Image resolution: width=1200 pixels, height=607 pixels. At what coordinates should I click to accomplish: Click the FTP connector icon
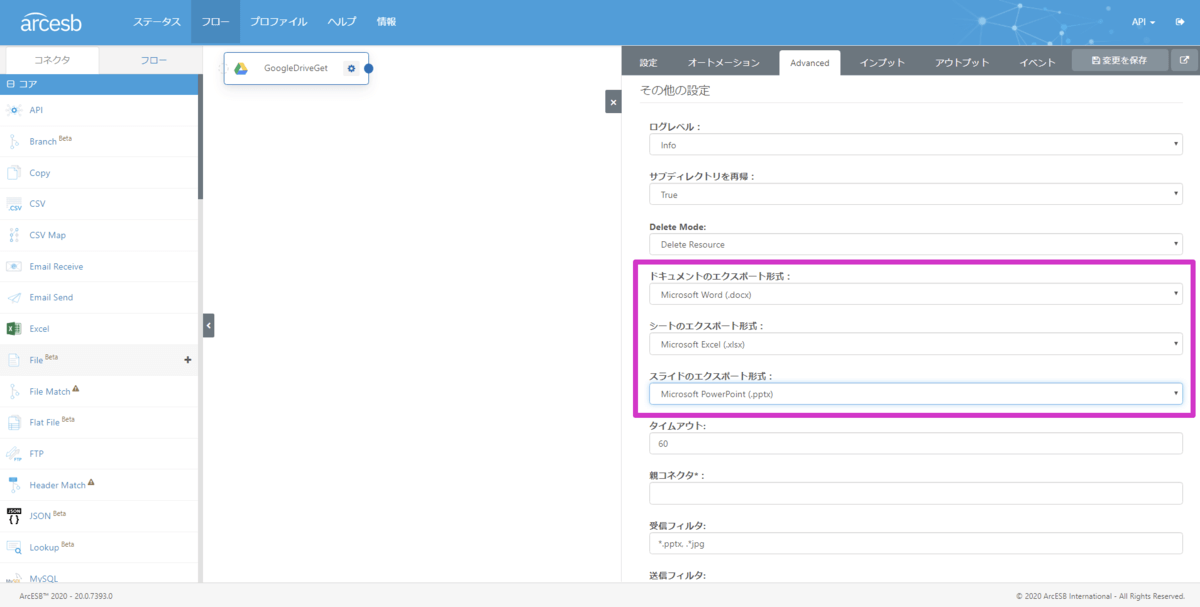[x=14, y=453]
